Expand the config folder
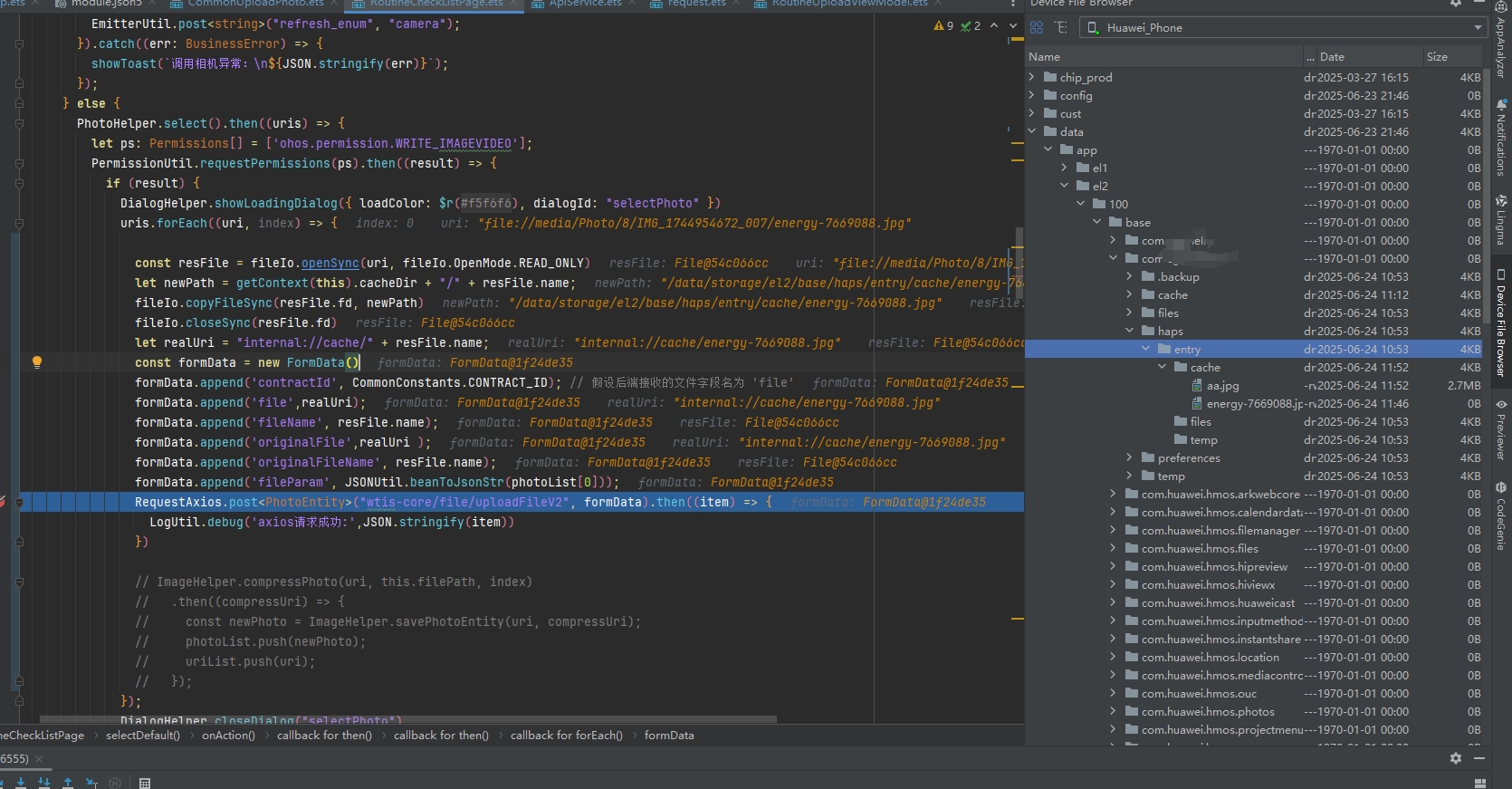This screenshot has height=789, width=1512. [1032, 96]
